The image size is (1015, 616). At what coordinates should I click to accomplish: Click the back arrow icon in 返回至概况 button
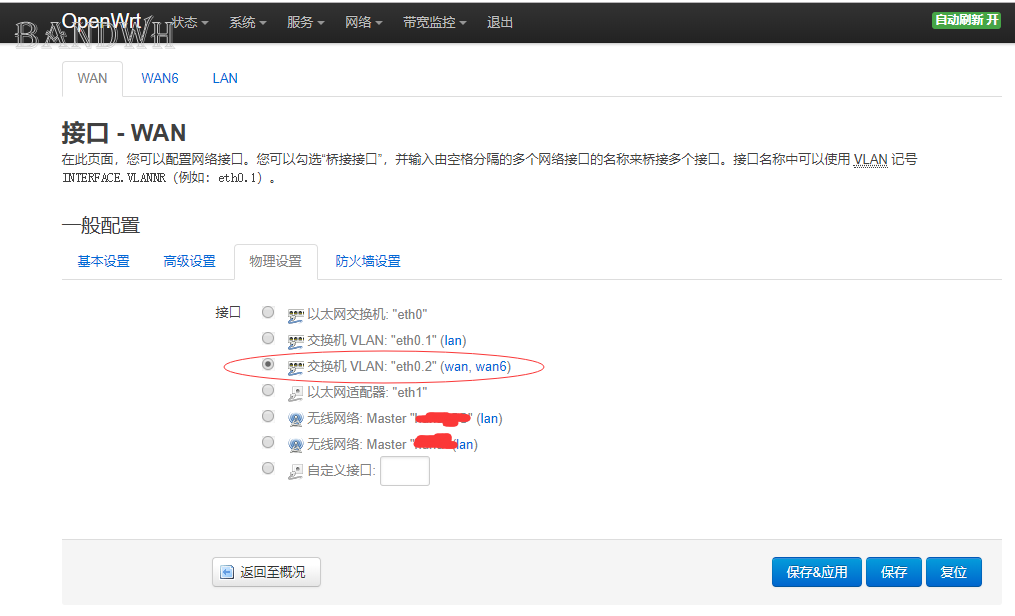(x=227, y=572)
